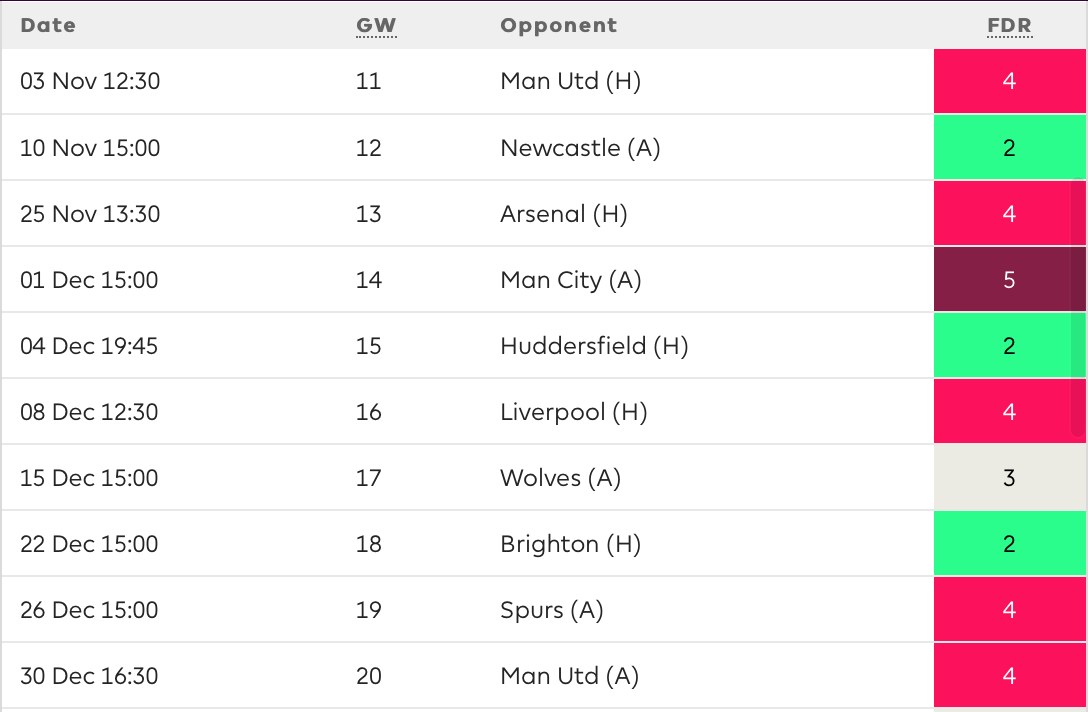Select the Man Utd (A) gameweek 20 fixture
Image resolution: width=1088 pixels, height=712 pixels.
tap(544, 675)
